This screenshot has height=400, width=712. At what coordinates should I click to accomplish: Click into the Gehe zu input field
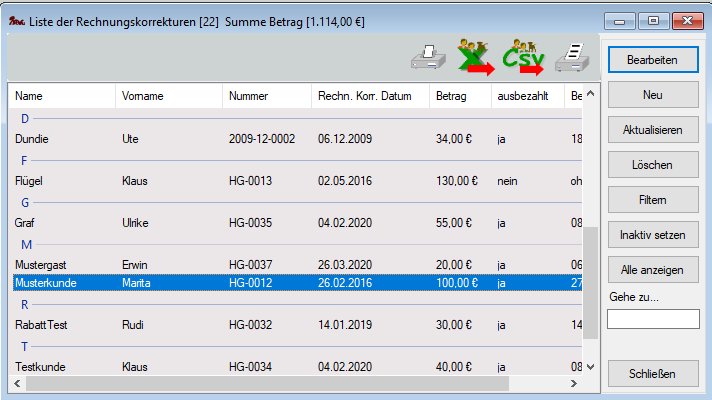click(653, 319)
